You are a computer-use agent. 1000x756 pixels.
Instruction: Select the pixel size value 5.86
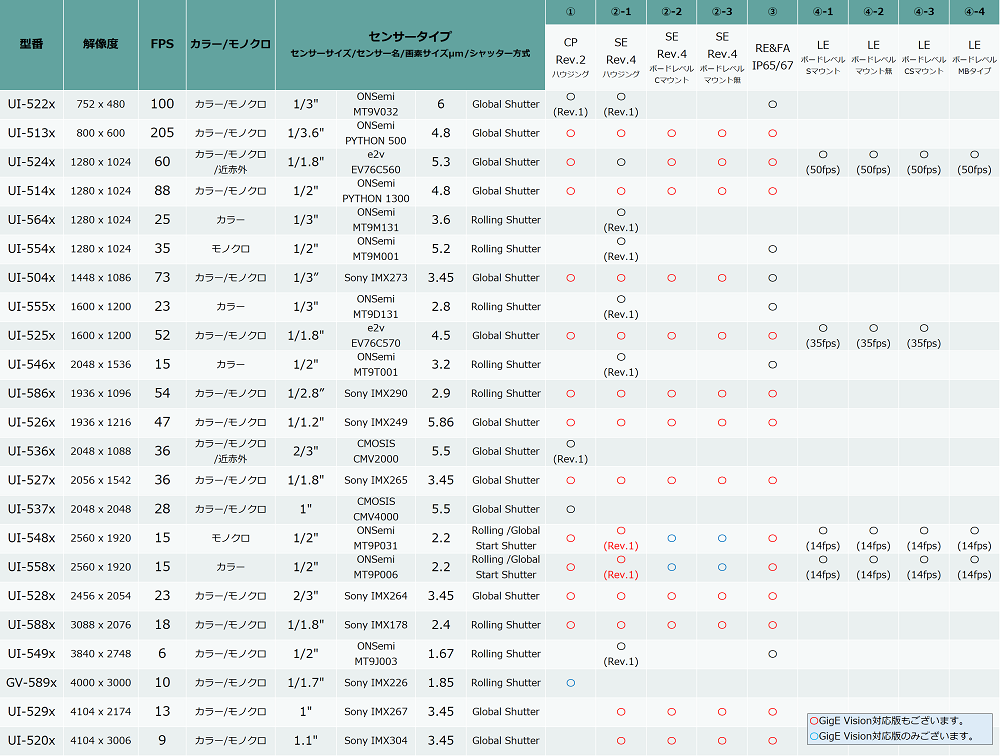pyautogui.click(x=441, y=422)
